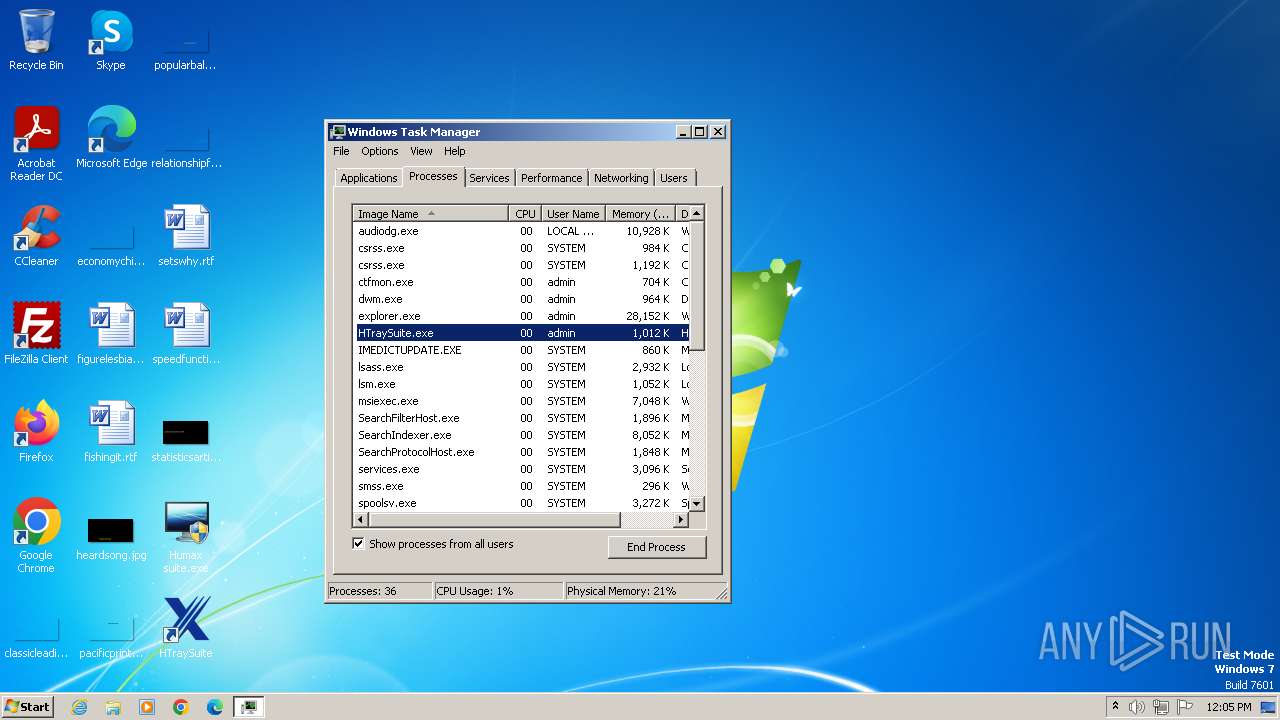Viewport: 1280px width, 720px height.
Task: Select the lsass.exe process
Action: pyautogui.click(x=521, y=367)
